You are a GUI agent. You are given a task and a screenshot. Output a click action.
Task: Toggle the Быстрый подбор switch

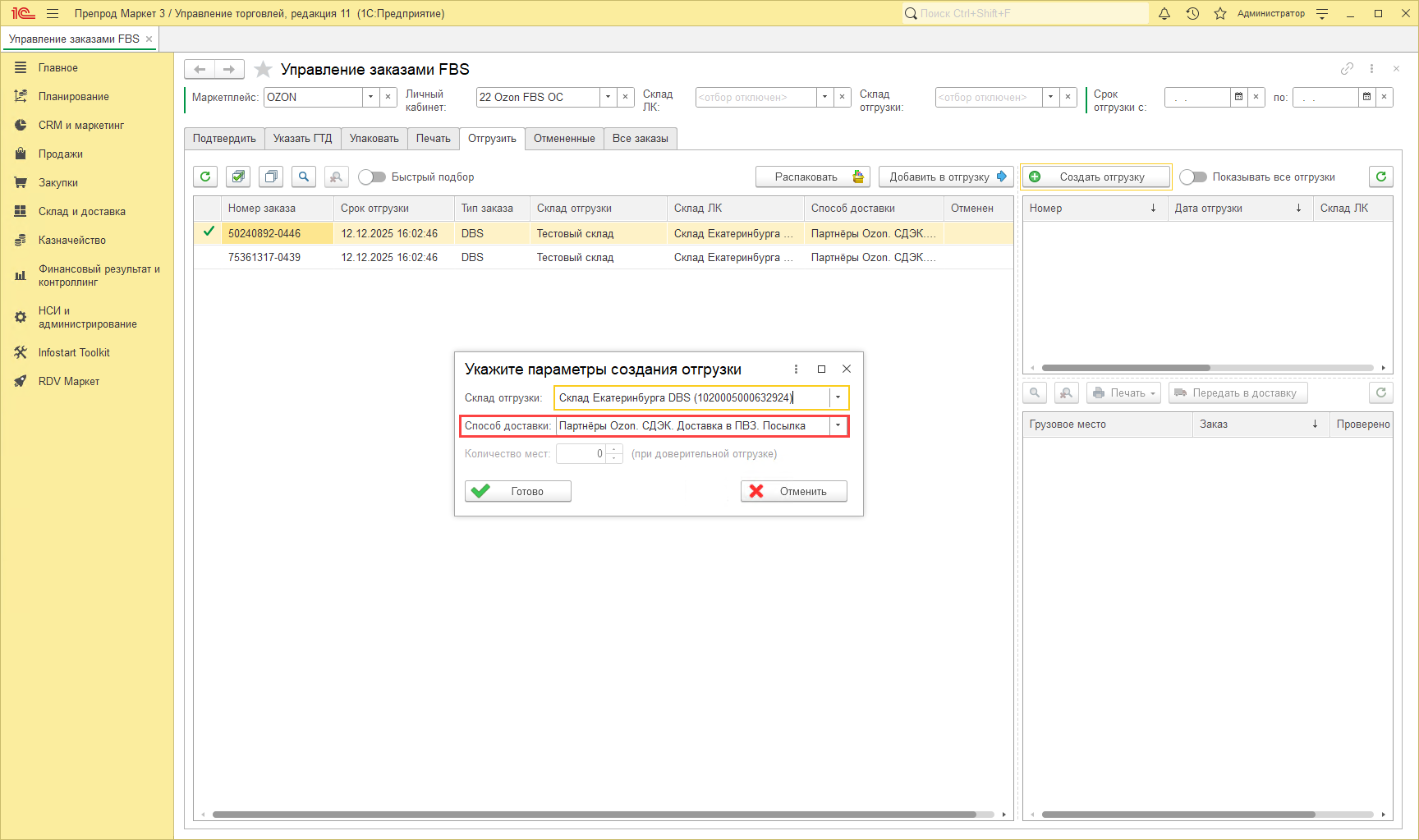(x=372, y=177)
